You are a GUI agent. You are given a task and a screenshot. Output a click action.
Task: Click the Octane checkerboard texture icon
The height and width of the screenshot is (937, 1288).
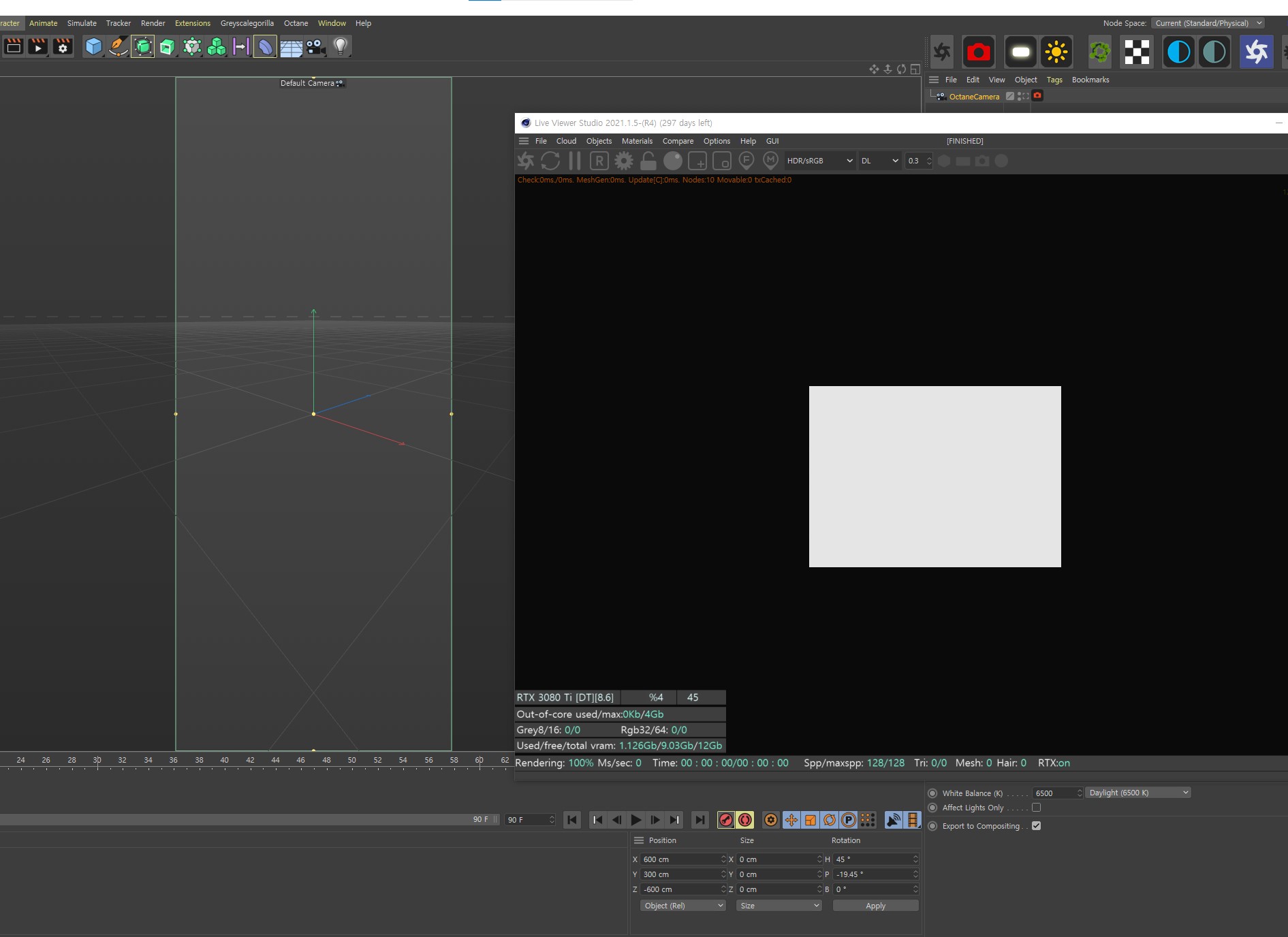1137,52
